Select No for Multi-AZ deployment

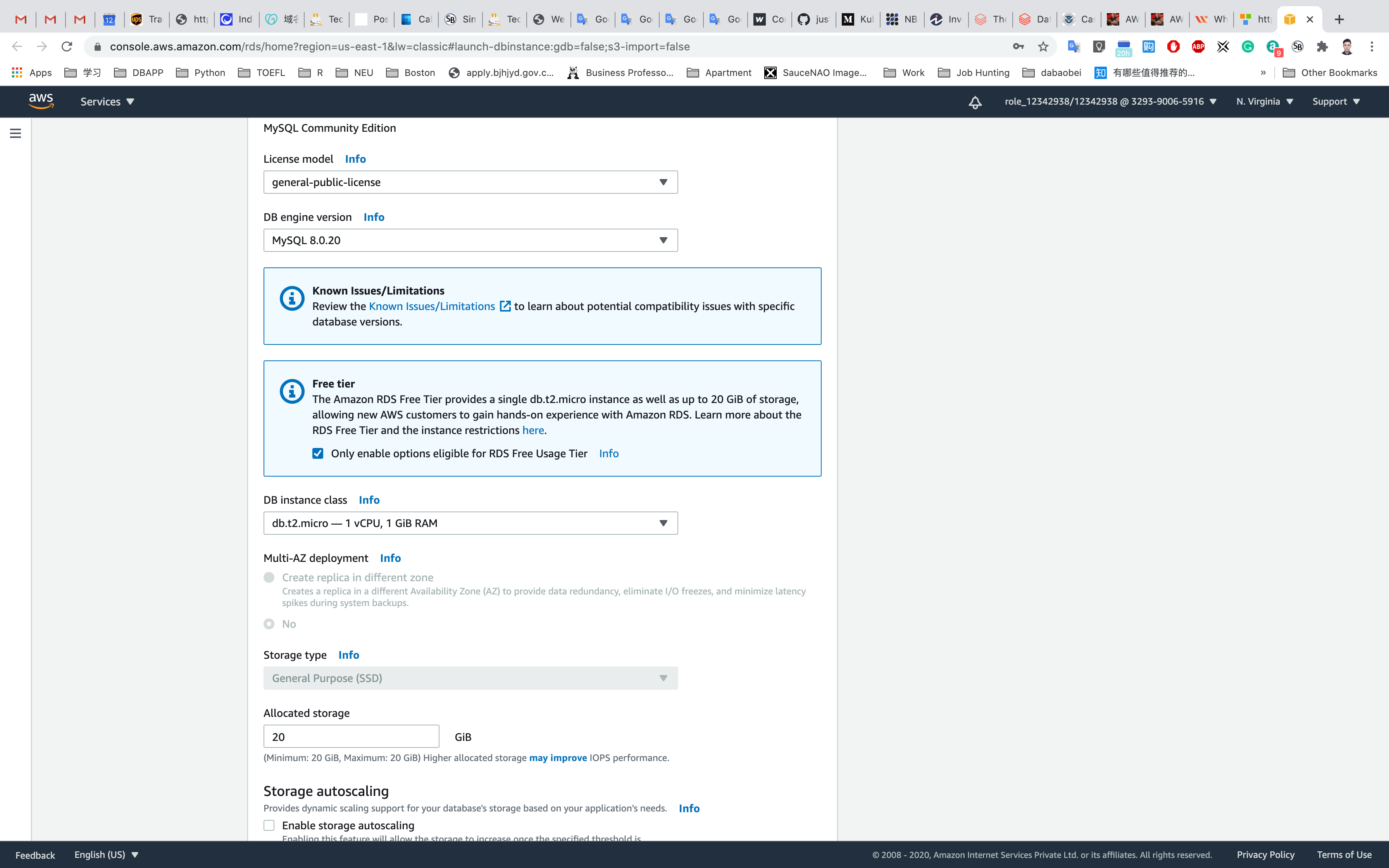tap(269, 624)
